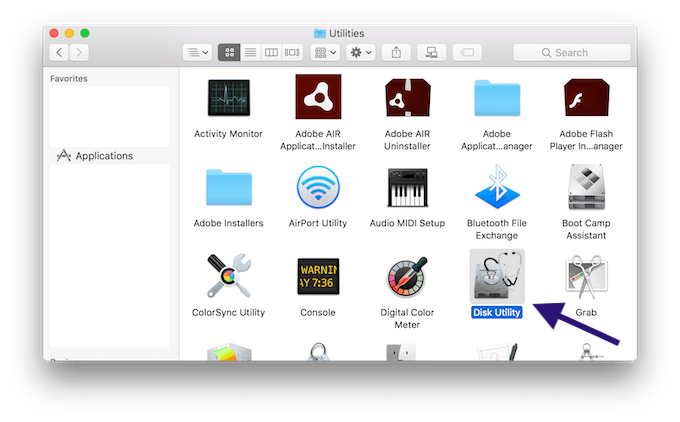Go back with the back arrow
Screen dimensions: 680x422
pos(59,52)
